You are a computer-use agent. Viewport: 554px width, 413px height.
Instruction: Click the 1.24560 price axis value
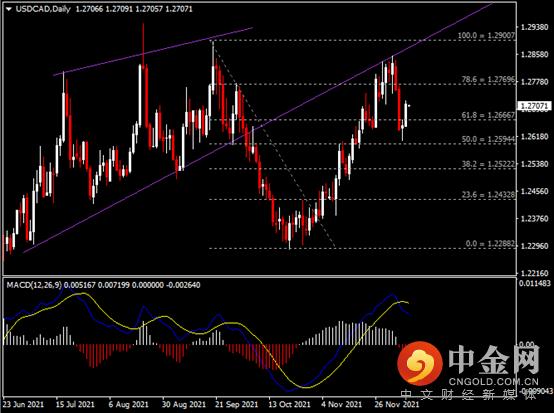coord(535,191)
